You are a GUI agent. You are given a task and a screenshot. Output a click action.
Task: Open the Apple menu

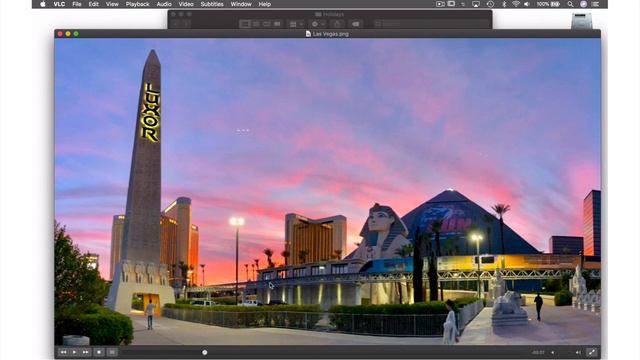(43, 4)
